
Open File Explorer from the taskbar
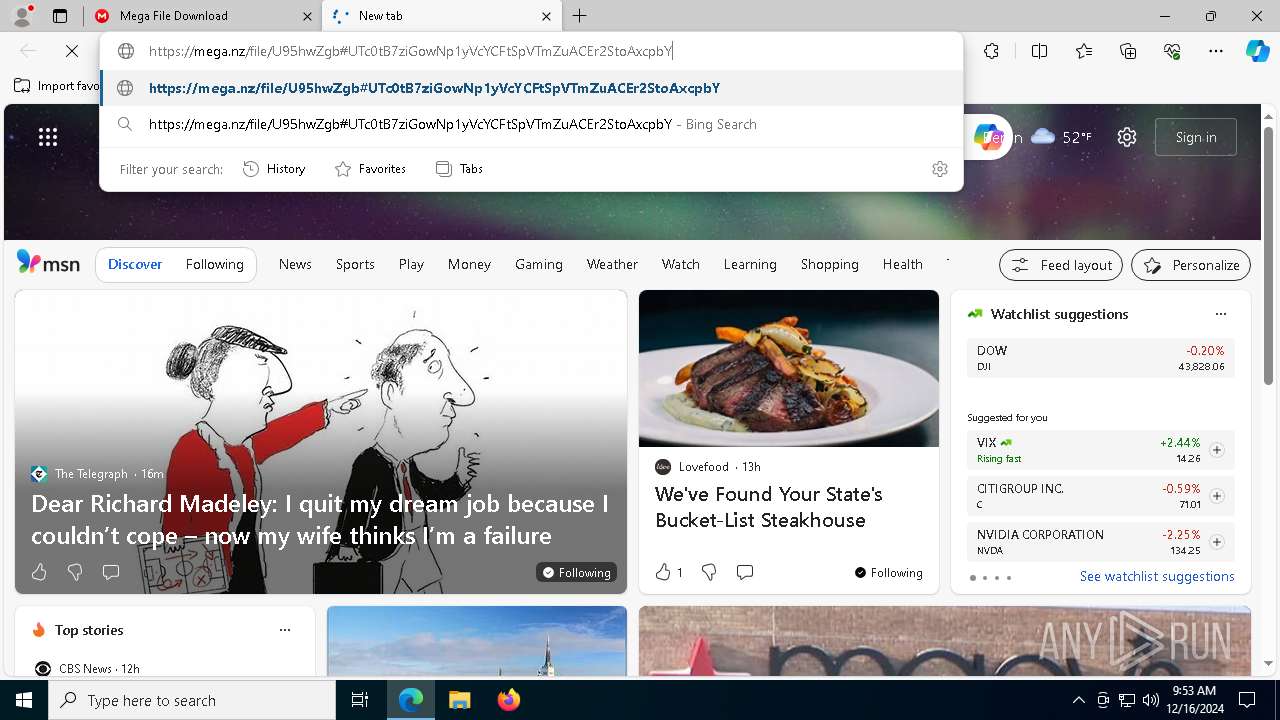coord(459,700)
